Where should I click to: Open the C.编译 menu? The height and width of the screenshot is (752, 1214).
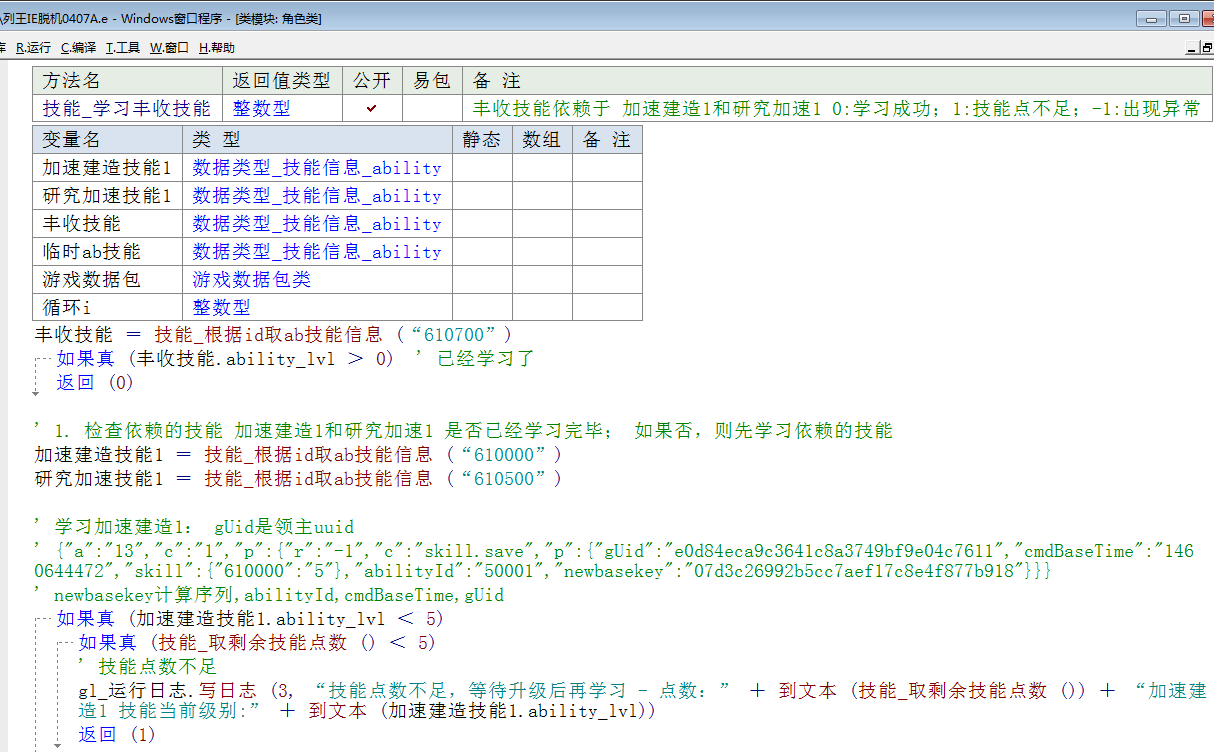coord(78,47)
